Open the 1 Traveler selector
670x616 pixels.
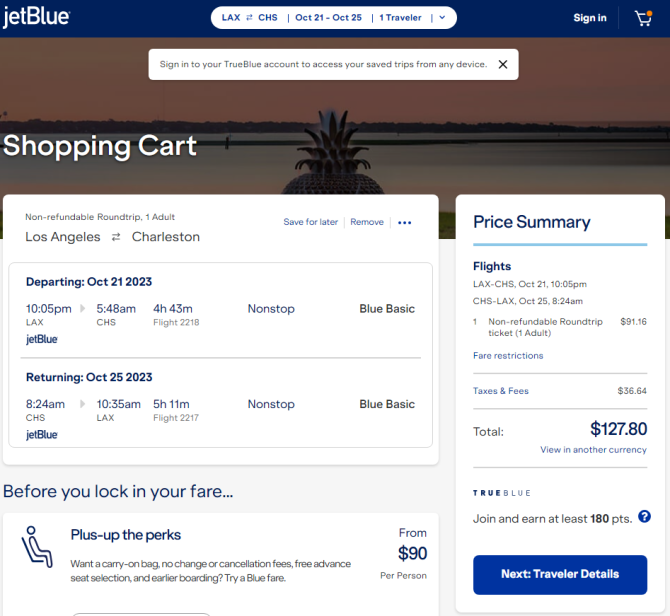(400, 18)
